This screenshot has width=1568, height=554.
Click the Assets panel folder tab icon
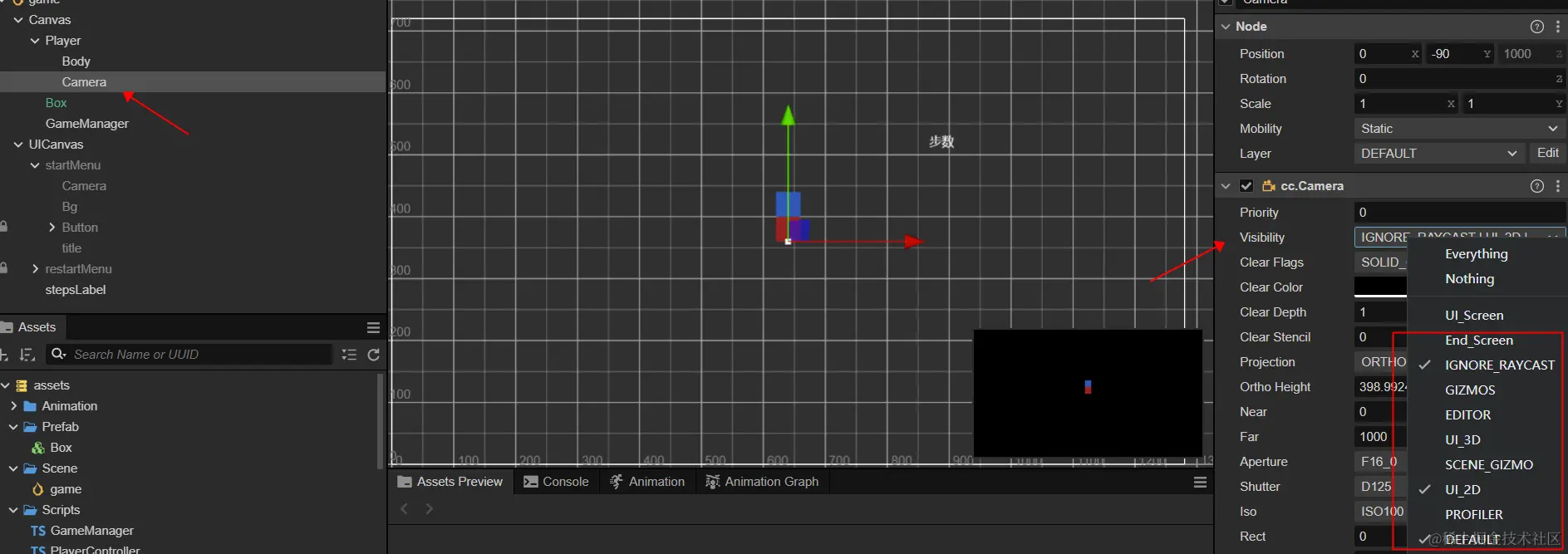[x=7, y=327]
